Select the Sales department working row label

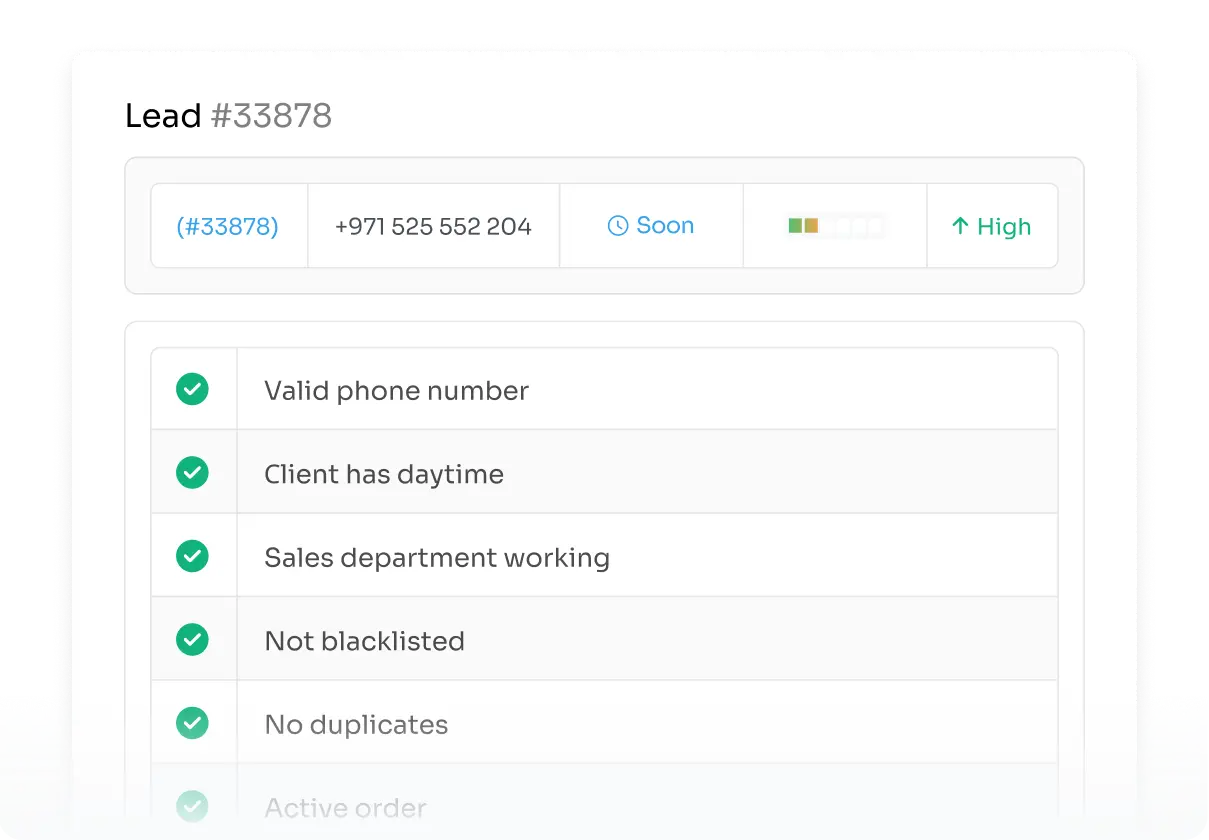tap(436, 557)
